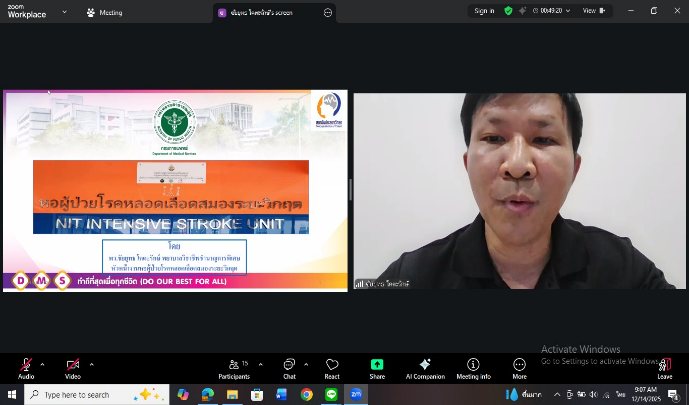
Task: Open the More options menu
Action: click(x=519, y=369)
